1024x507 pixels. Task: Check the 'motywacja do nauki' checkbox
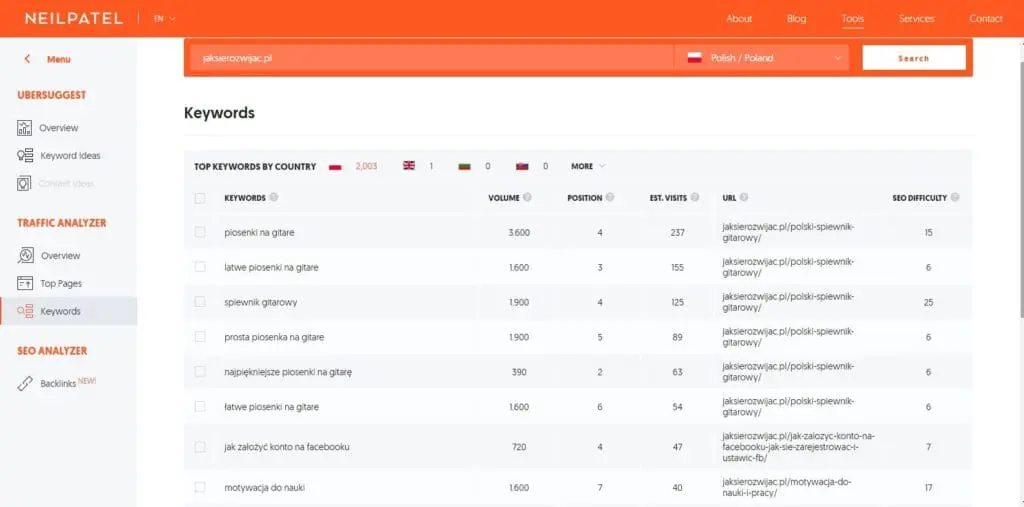pos(200,487)
